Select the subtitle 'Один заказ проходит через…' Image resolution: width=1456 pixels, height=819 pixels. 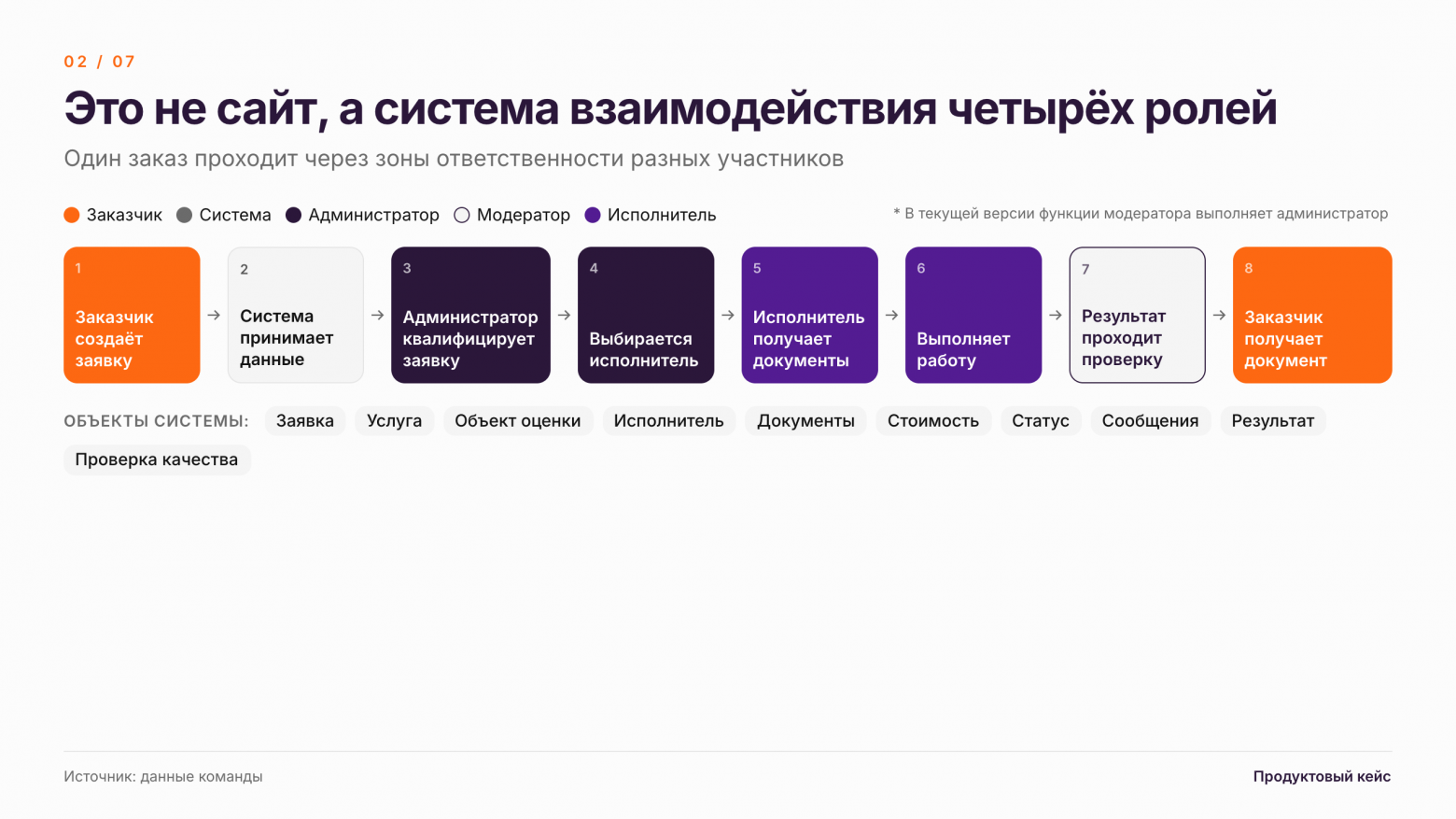coord(454,159)
